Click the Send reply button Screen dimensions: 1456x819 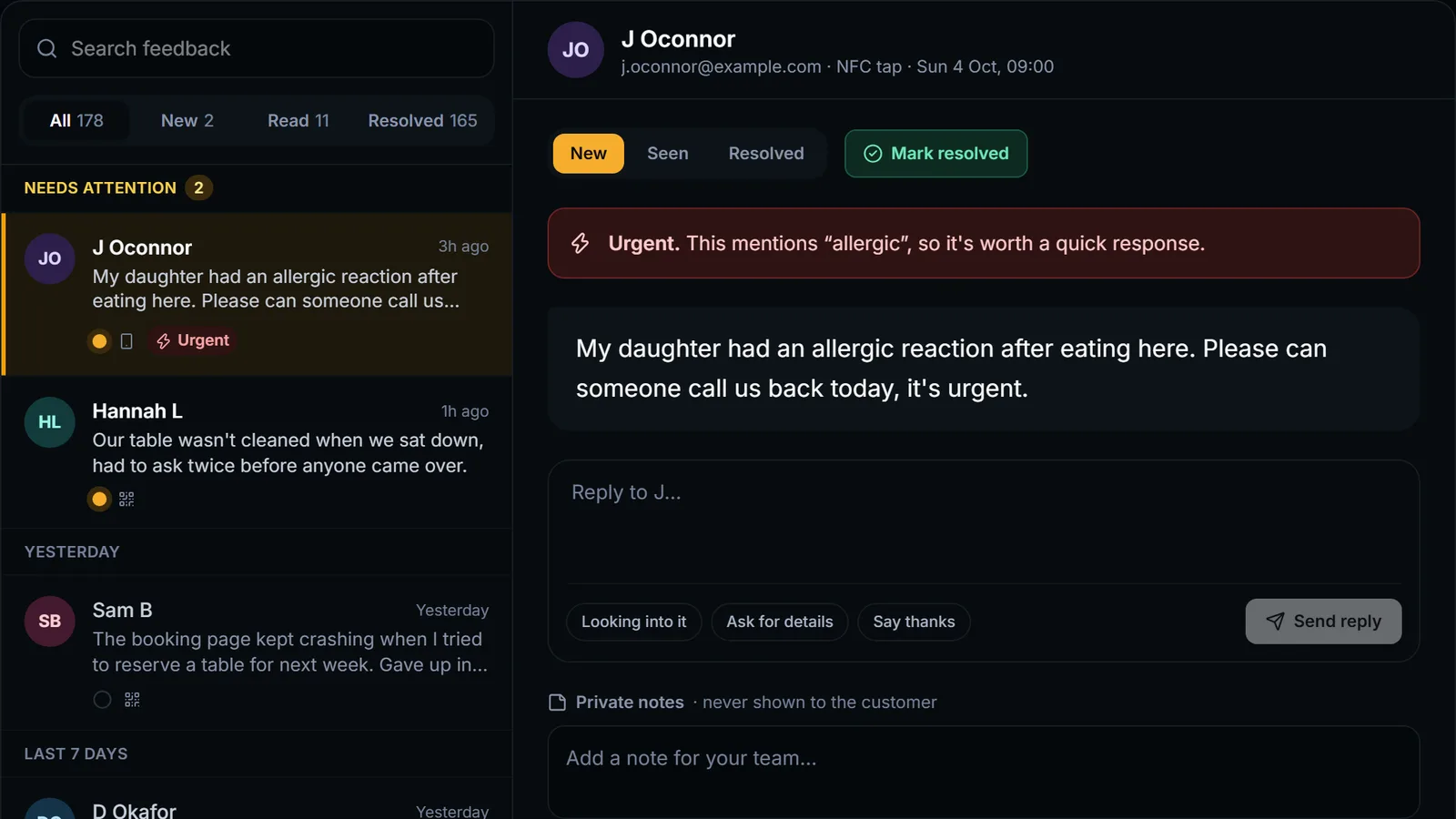pos(1324,622)
